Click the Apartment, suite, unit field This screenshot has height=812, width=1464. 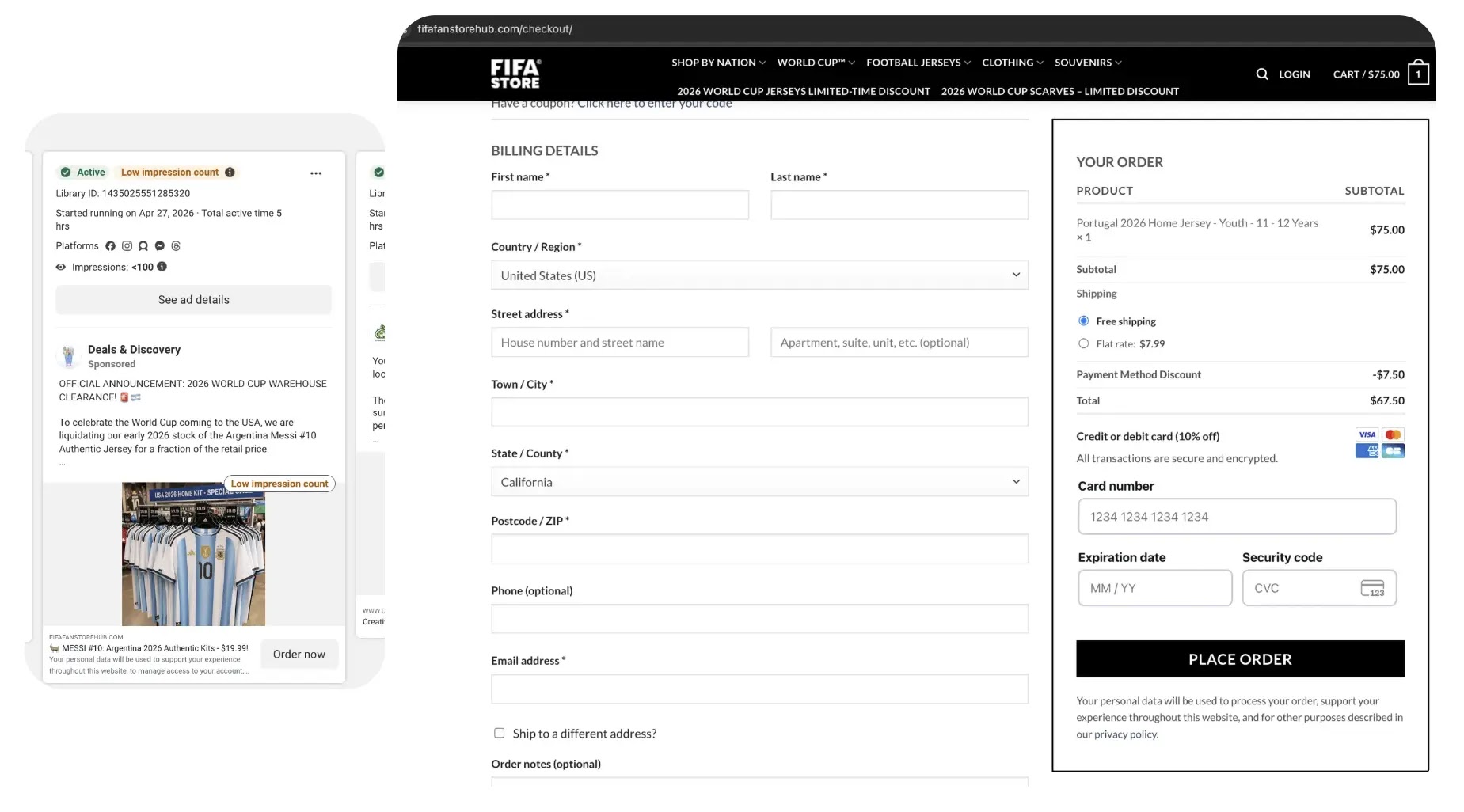[x=899, y=342]
